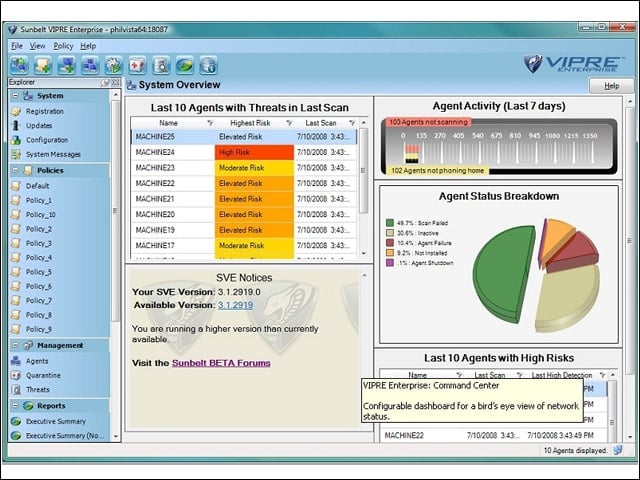The image size is (640, 480).
Task: Open Agents under Management
Action: [x=37, y=361]
